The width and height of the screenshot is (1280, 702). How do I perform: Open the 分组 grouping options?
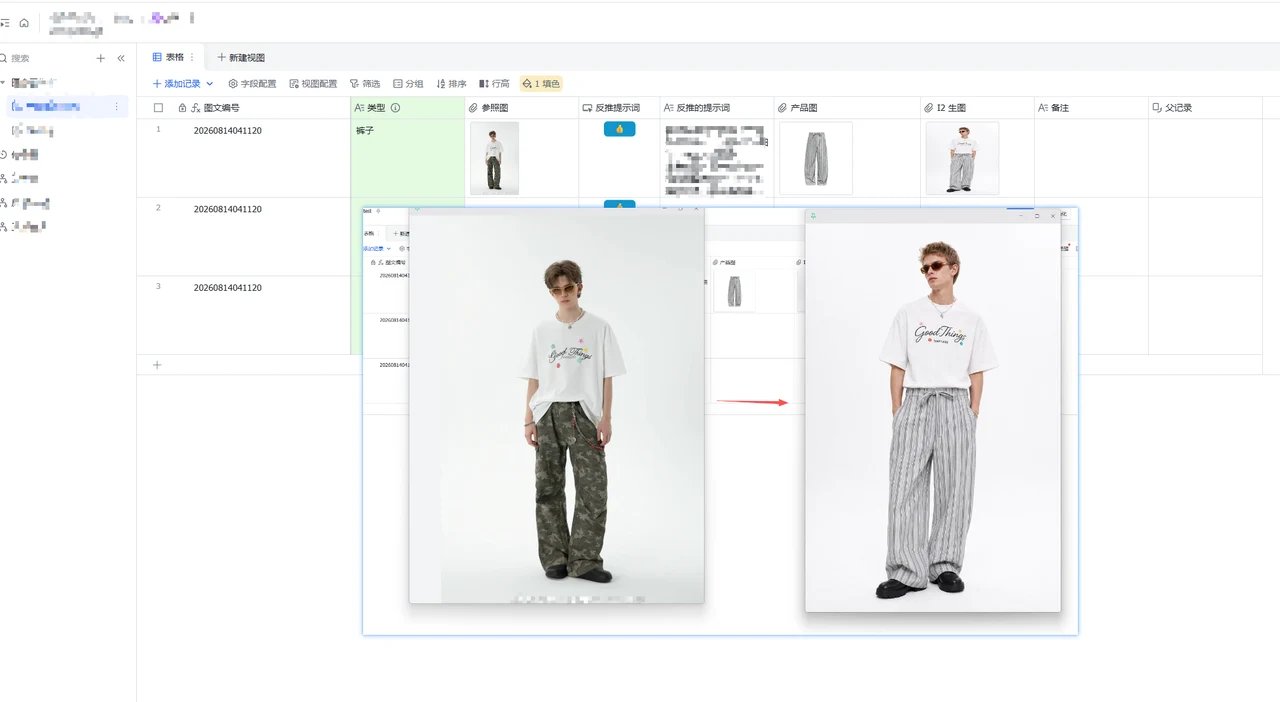[408, 84]
